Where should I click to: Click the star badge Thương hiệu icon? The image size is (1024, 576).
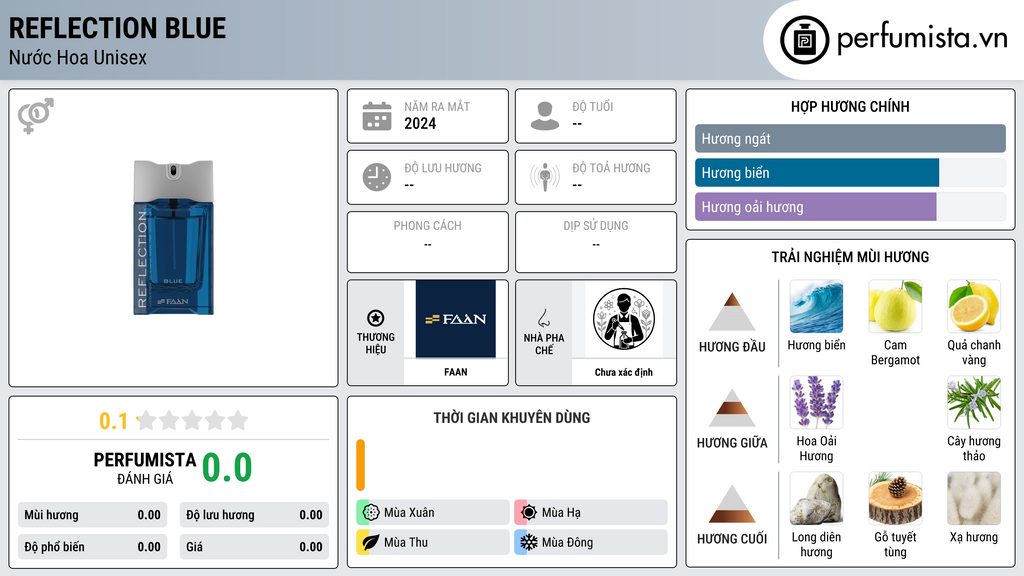click(376, 318)
